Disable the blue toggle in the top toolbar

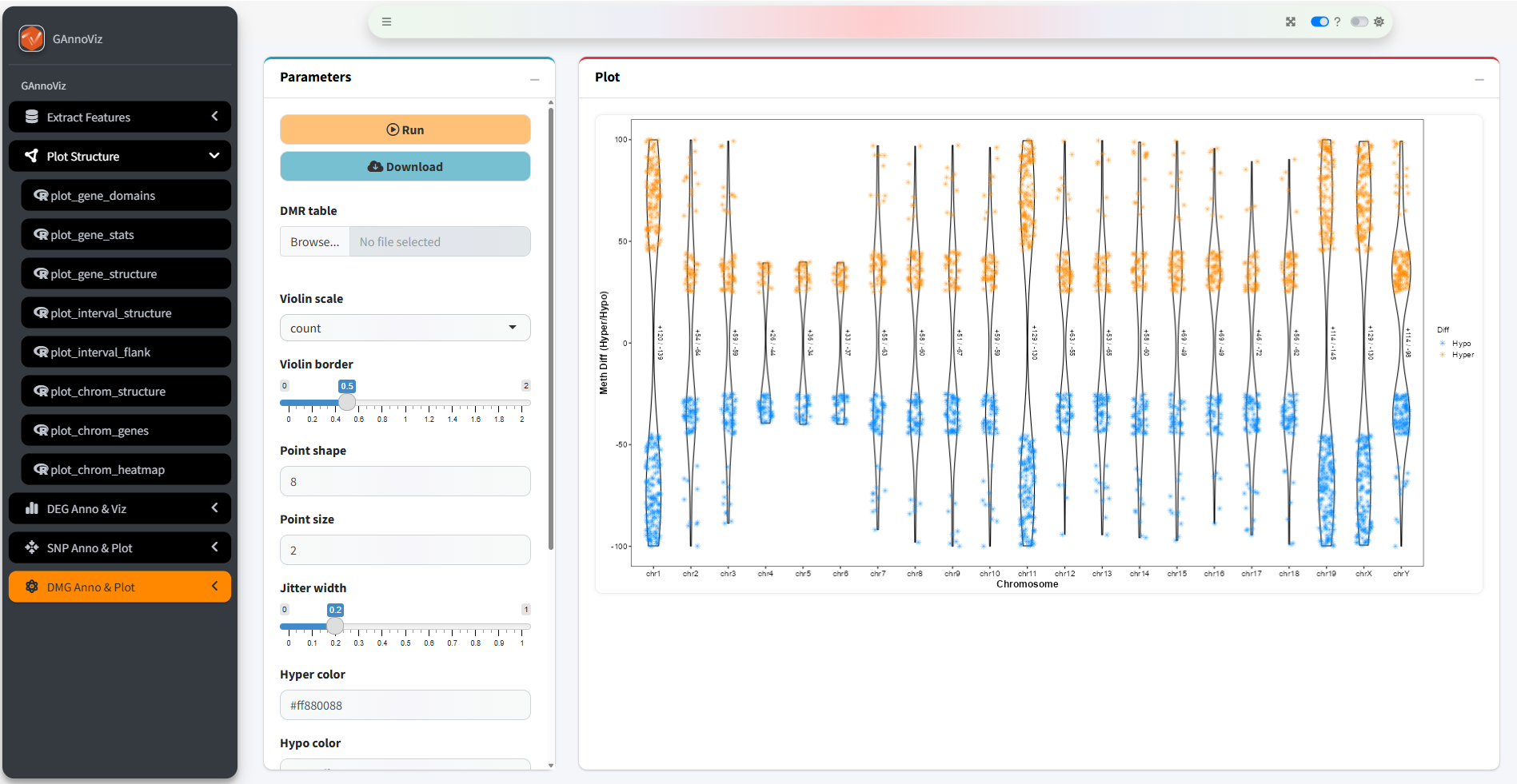tap(1319, 22)
